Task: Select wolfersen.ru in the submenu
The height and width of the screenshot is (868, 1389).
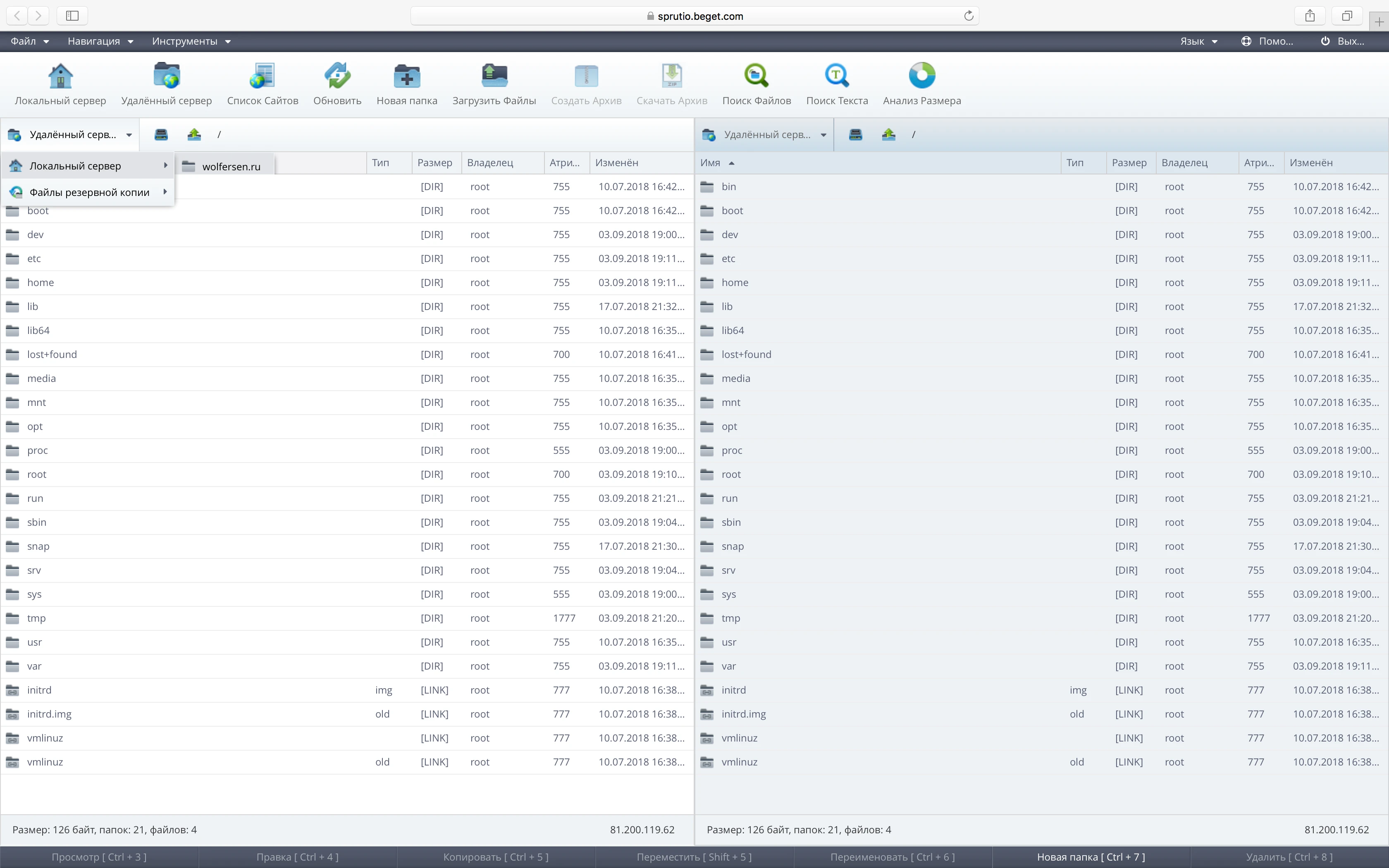Action: [231, 167]
